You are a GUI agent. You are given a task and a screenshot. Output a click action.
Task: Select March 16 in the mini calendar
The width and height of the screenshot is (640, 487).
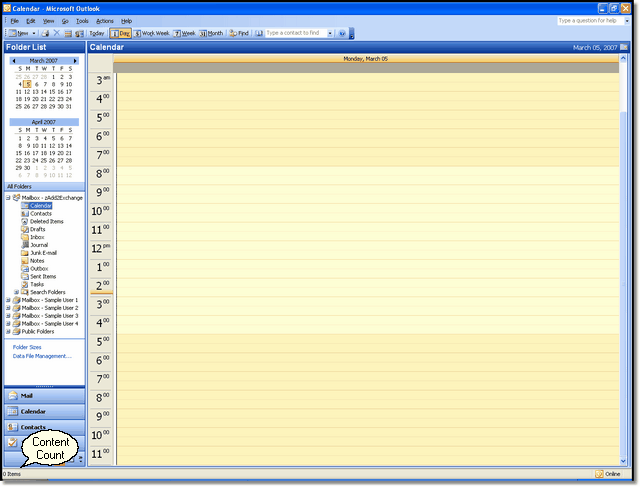coord(60,92)
